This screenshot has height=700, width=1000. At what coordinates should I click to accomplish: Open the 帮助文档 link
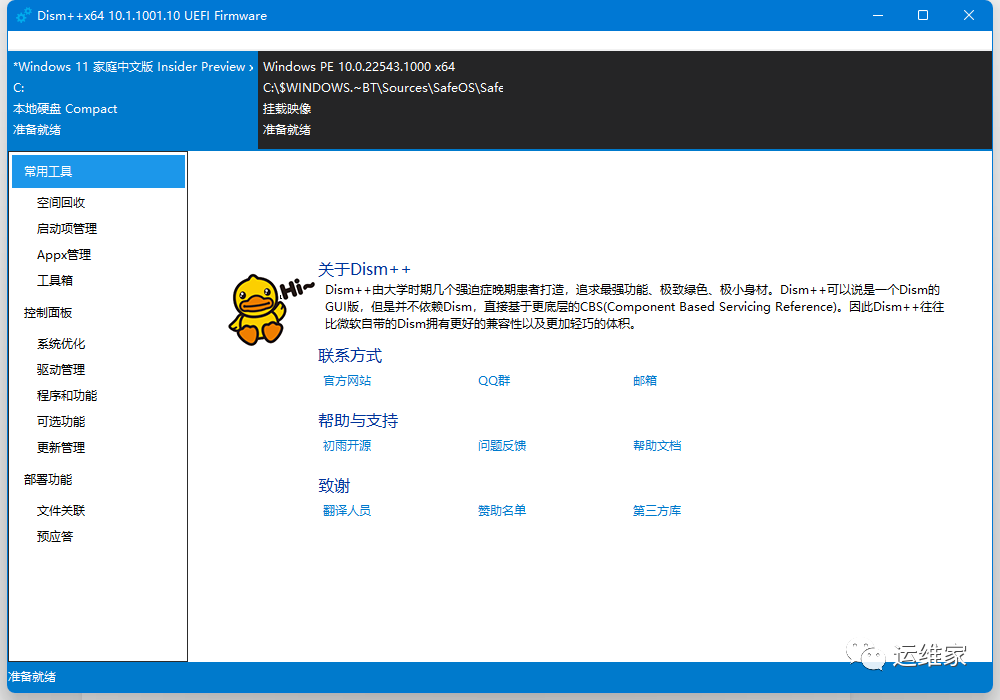click(657, 446)
